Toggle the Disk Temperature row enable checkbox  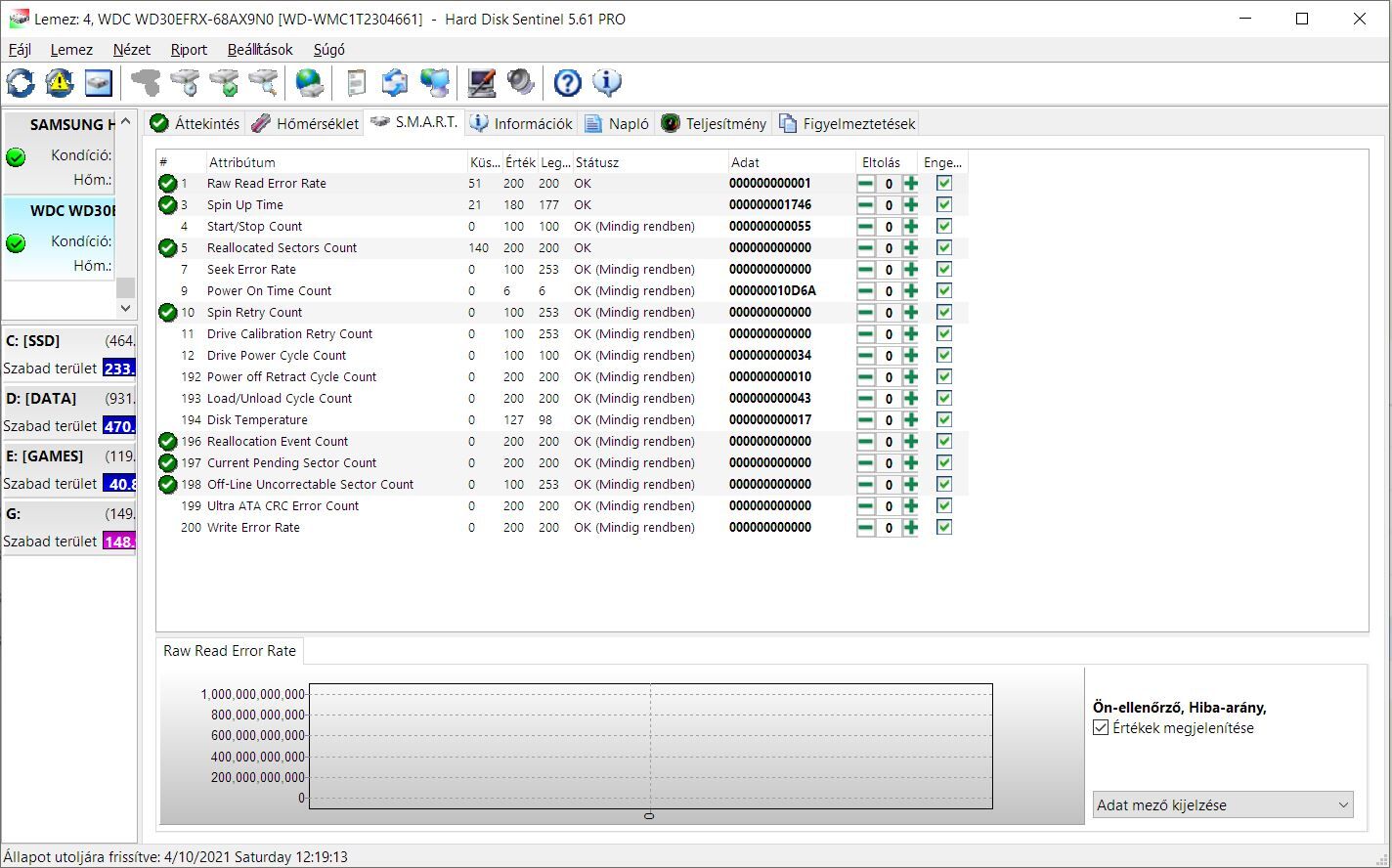[x=943, y=420]
